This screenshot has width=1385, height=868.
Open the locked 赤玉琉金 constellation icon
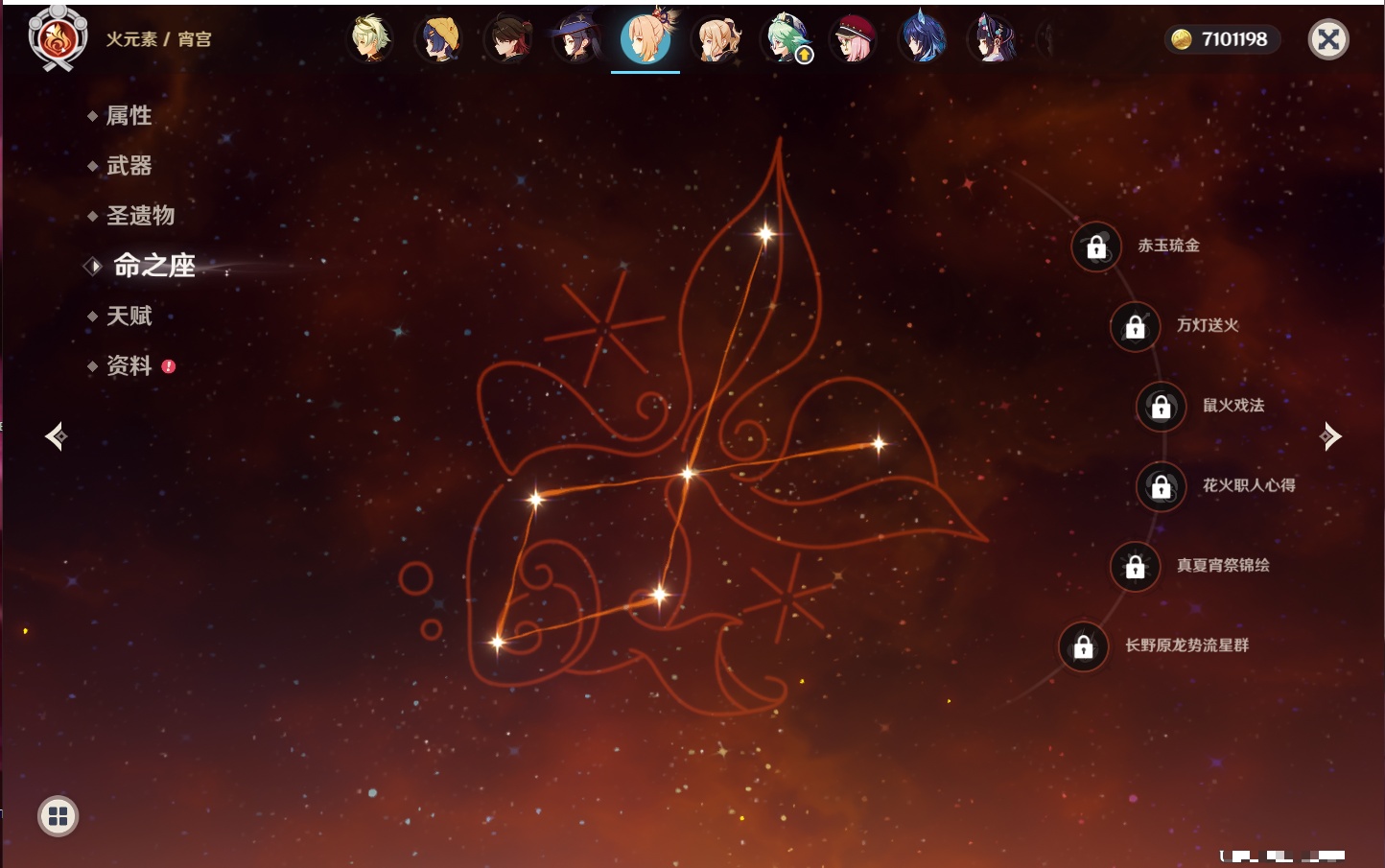pyautogui.click(x=1096, y=247)
